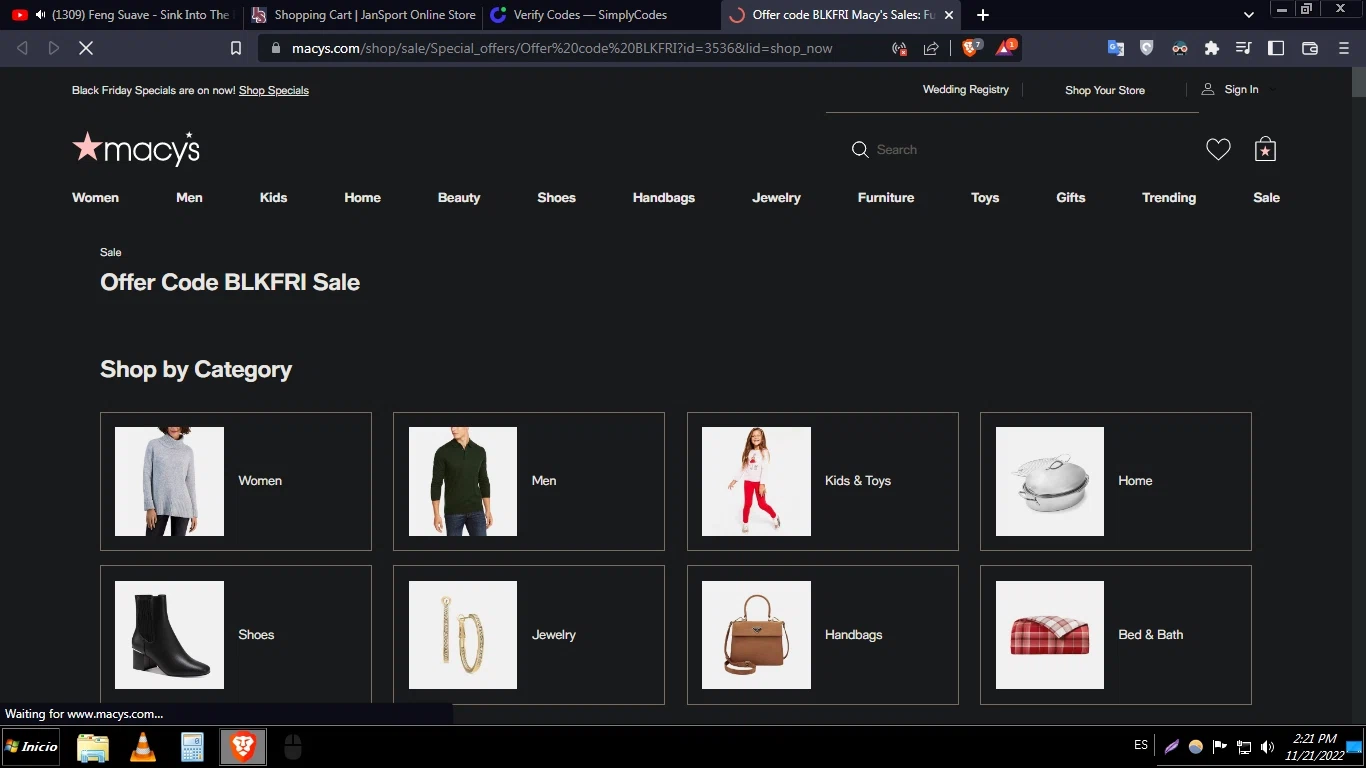Open the Jewelry category card
The image size is (1366, 768).
528,635
